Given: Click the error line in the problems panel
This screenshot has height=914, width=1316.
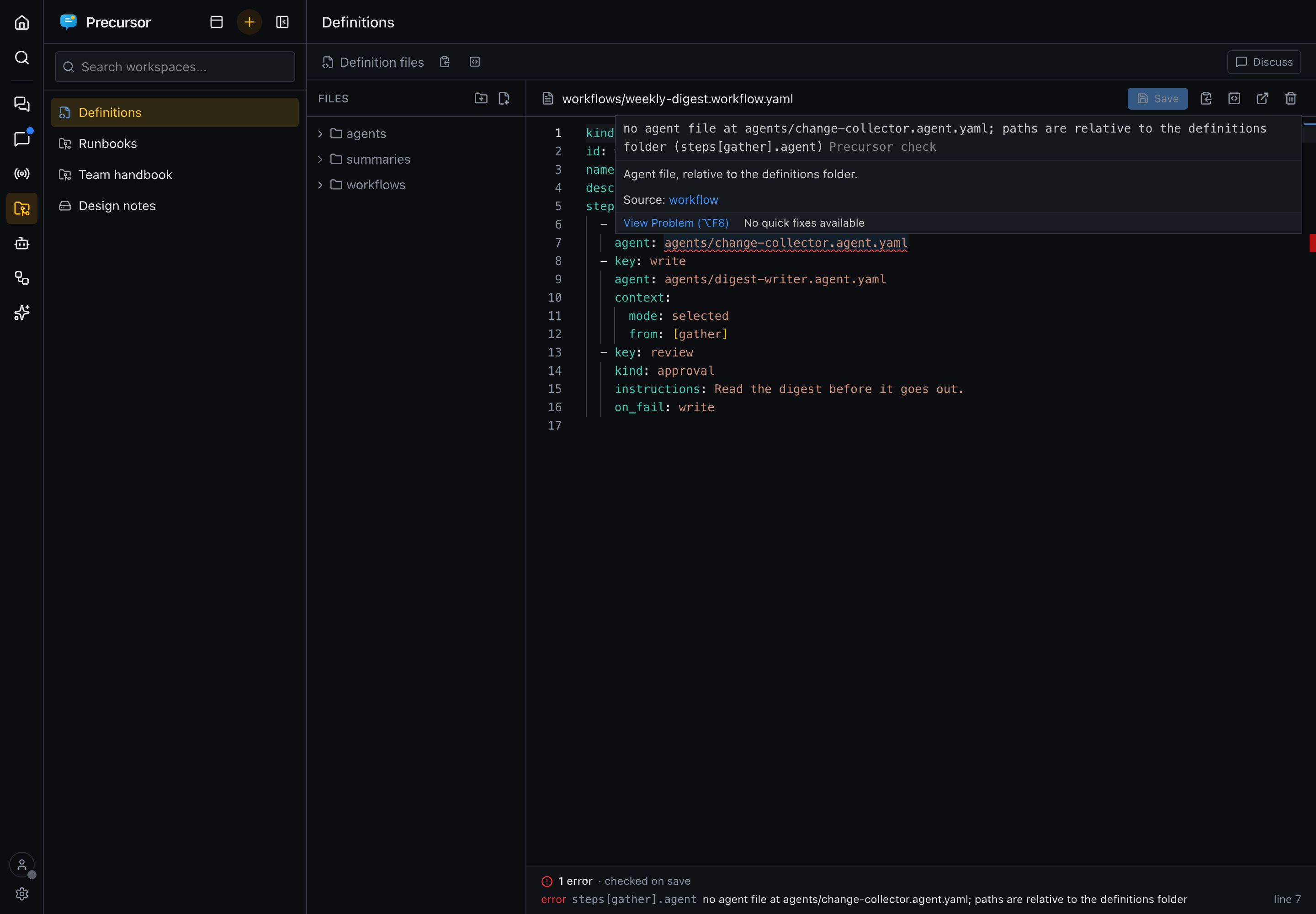Looking at the screenshot, I should [x=921, y=899].
